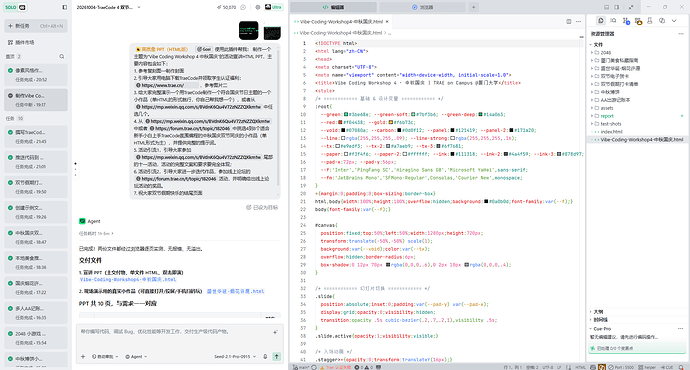
Task: Toggle bottom panel layout icon in title bar
Action: pyautogui.click(x=606, y=7)
